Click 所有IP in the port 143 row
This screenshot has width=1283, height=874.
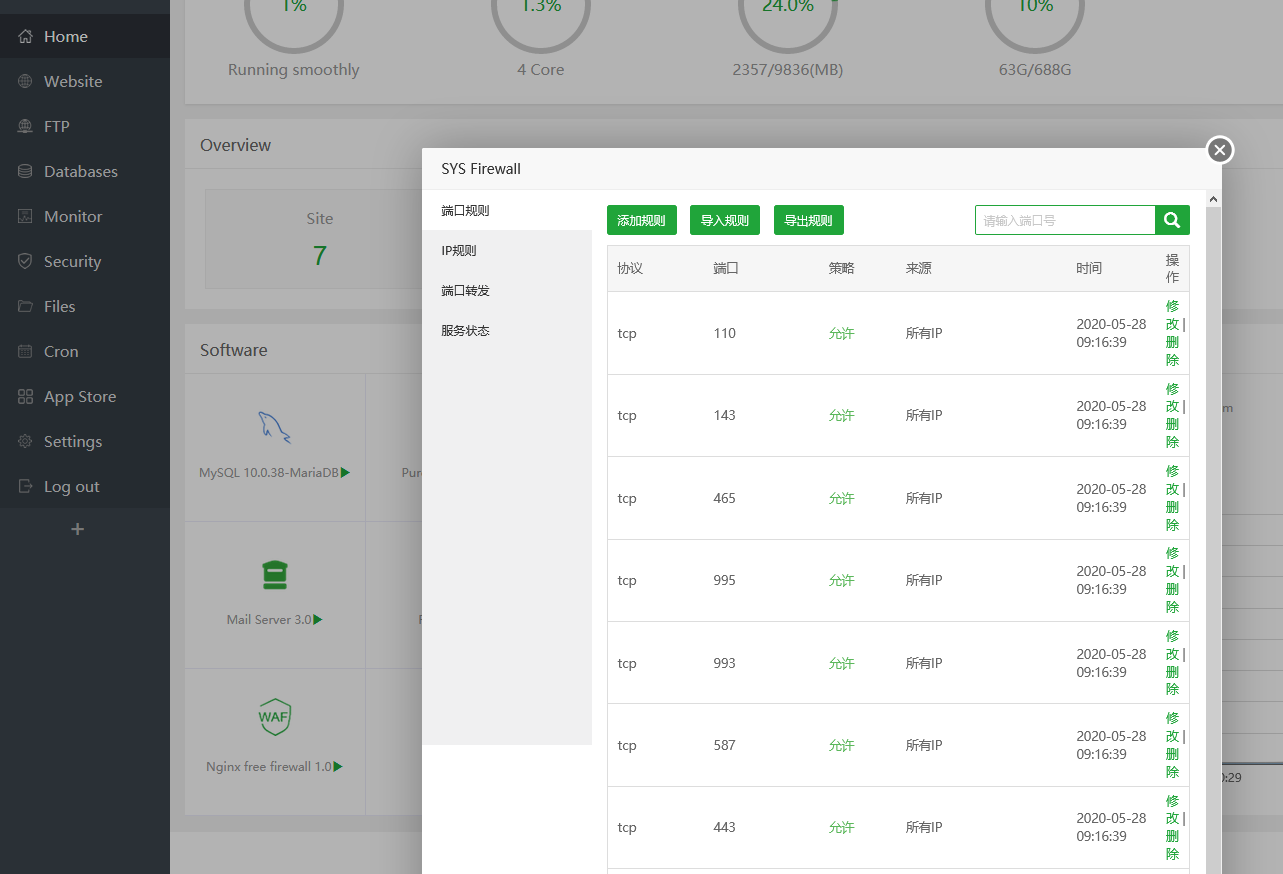coord(924,415)
